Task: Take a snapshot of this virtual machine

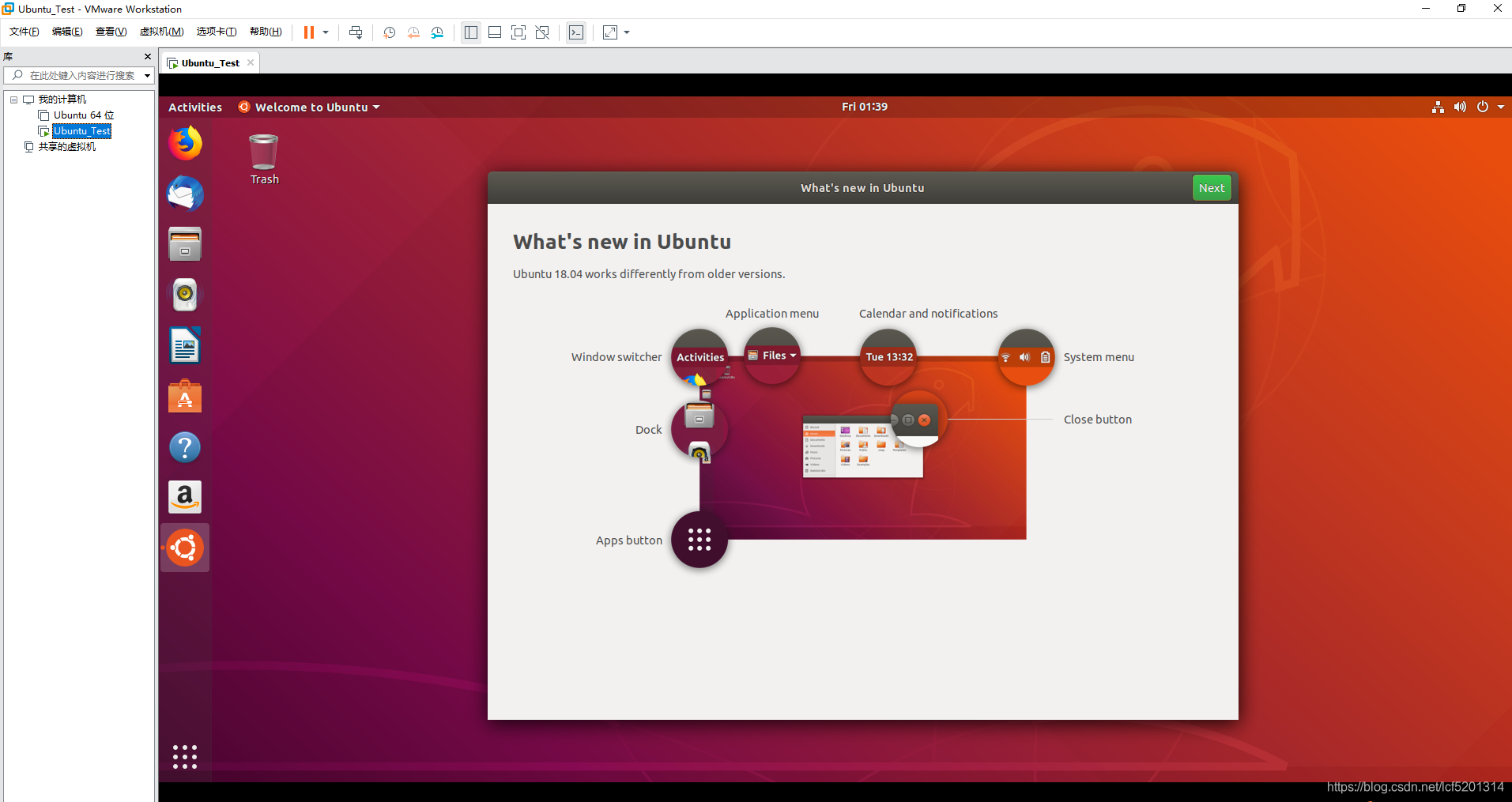Action: [x=390, y=32]
